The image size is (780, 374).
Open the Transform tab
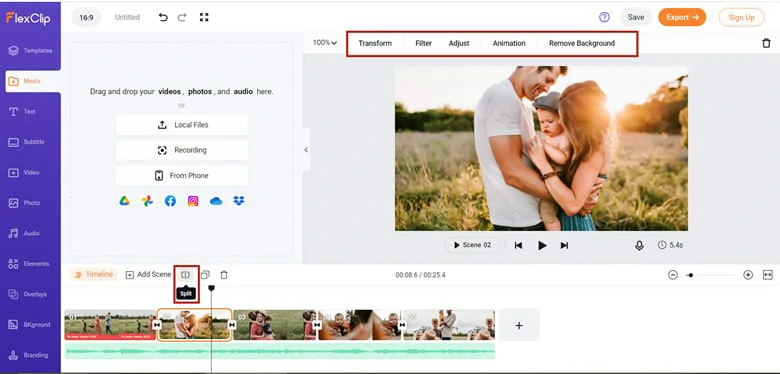(375, 43)
